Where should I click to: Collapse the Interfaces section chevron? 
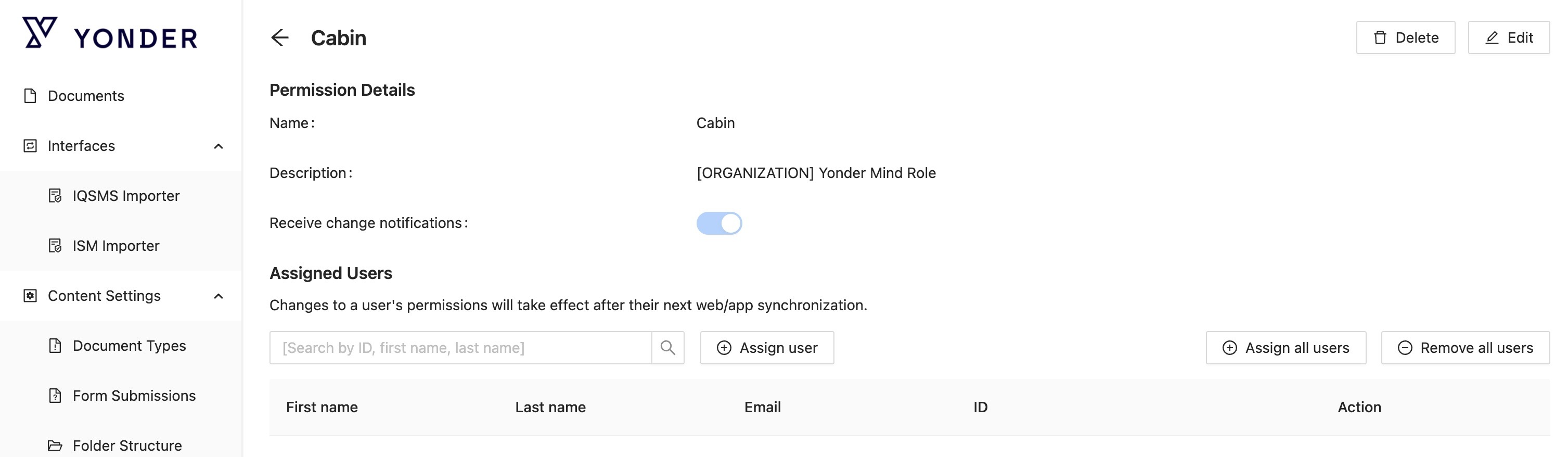point(219,146)
